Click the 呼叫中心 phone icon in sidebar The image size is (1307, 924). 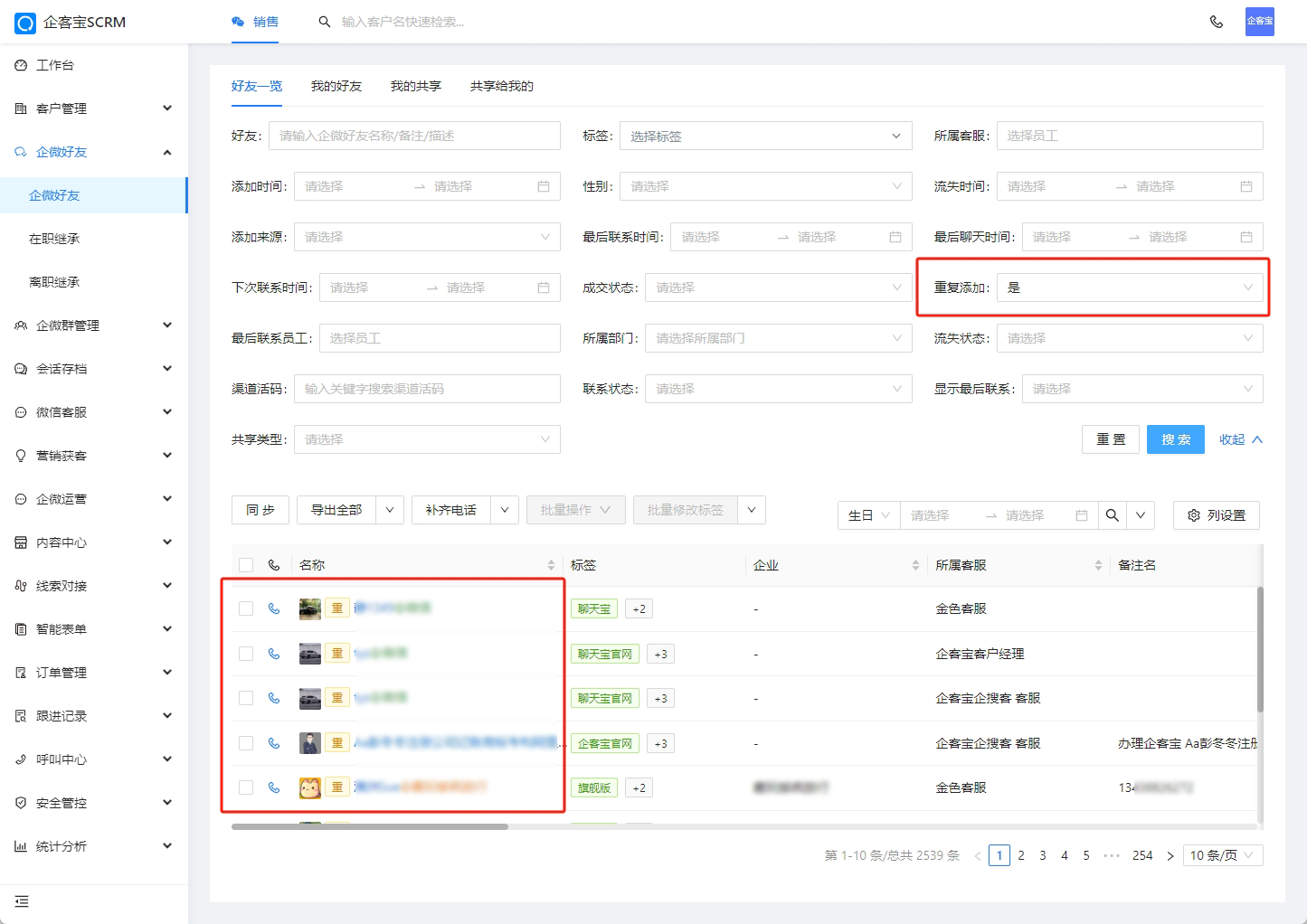point(21,759)
